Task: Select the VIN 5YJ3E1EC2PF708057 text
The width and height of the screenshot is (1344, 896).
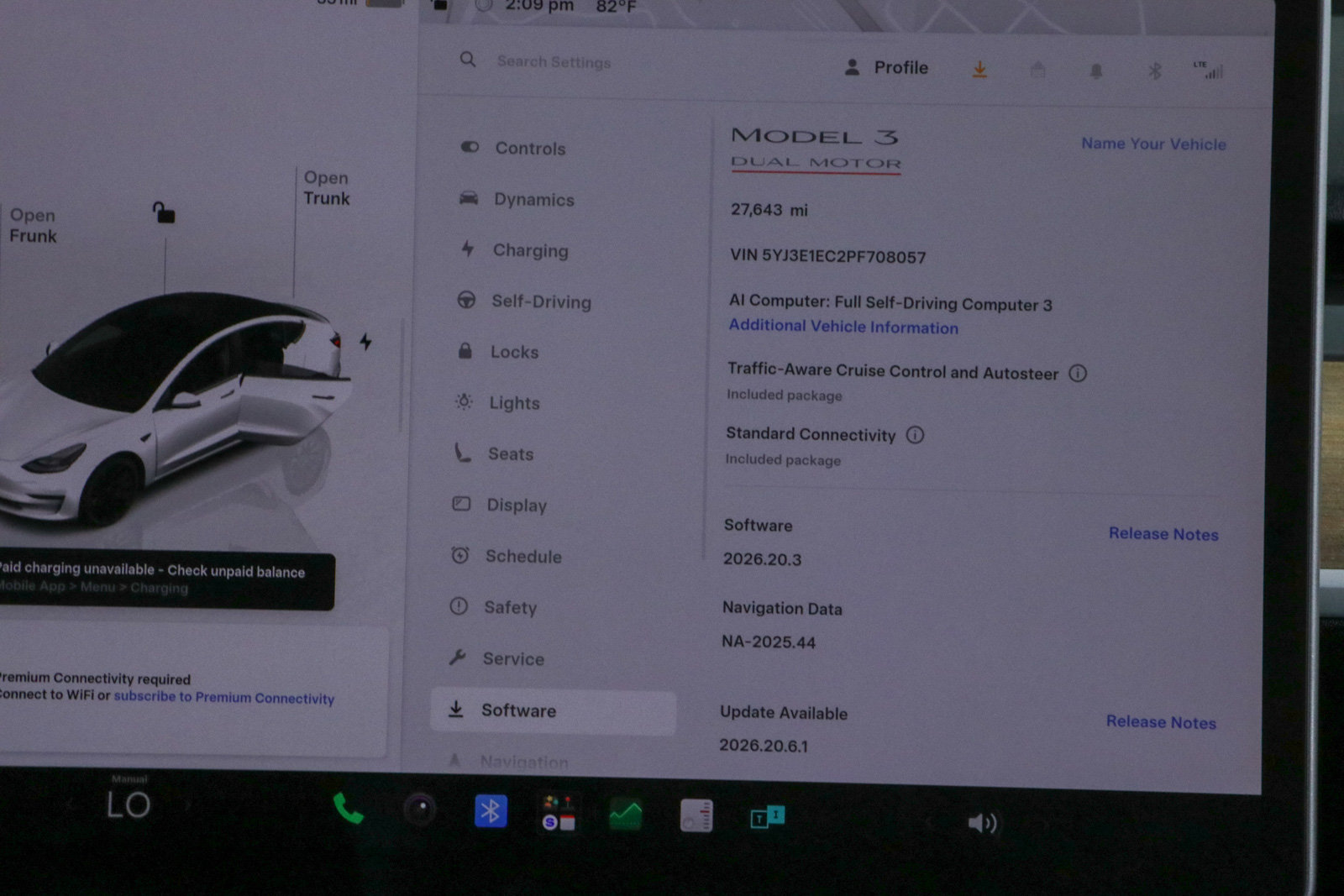Action: pyautogui.click(x=828, y=256)
